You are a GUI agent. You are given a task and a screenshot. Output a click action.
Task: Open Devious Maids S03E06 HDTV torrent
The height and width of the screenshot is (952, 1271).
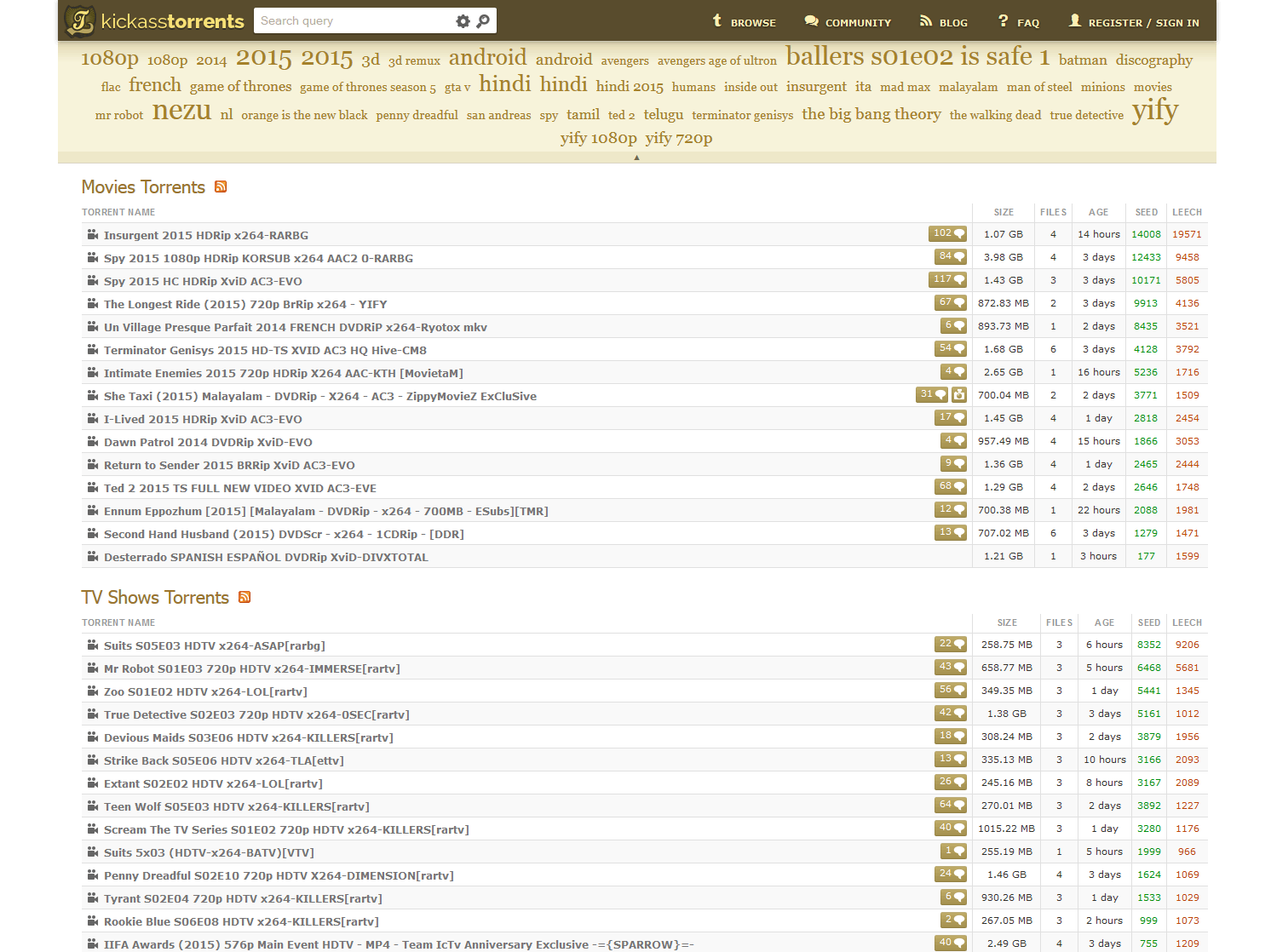click(x=249, y=737)
